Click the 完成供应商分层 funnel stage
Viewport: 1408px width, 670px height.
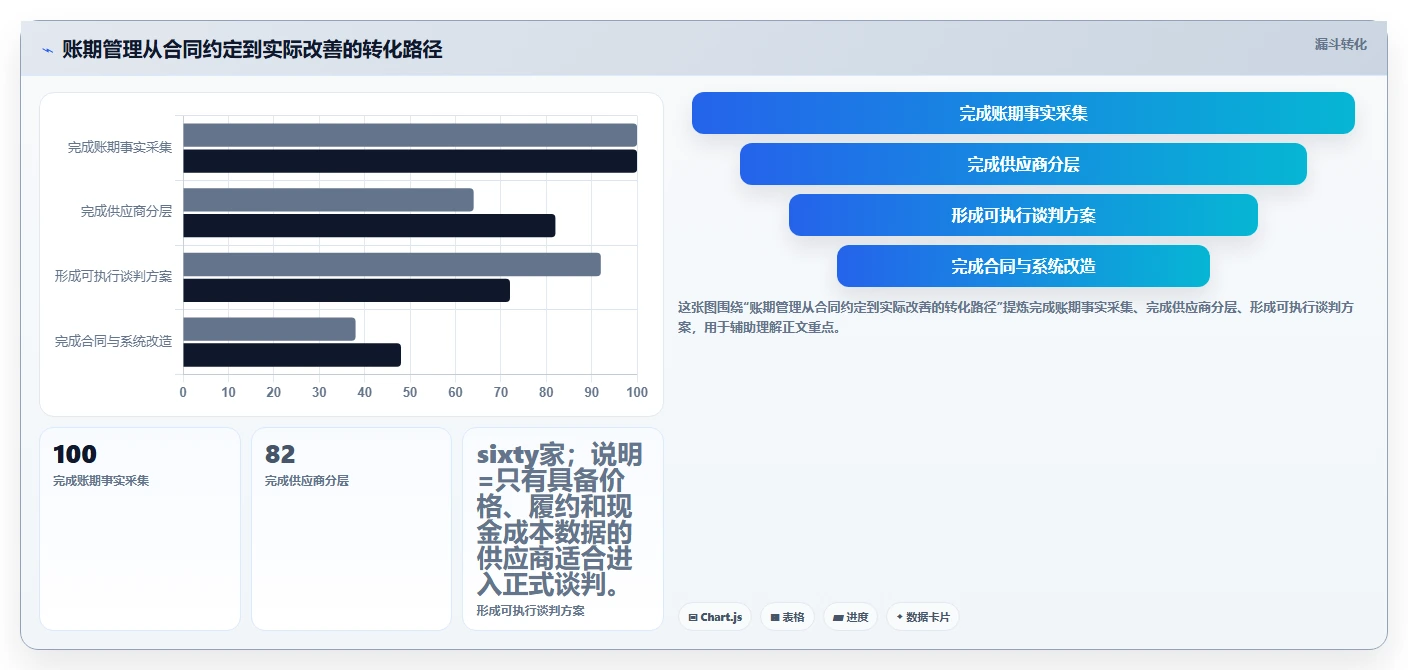point(1023,164)
